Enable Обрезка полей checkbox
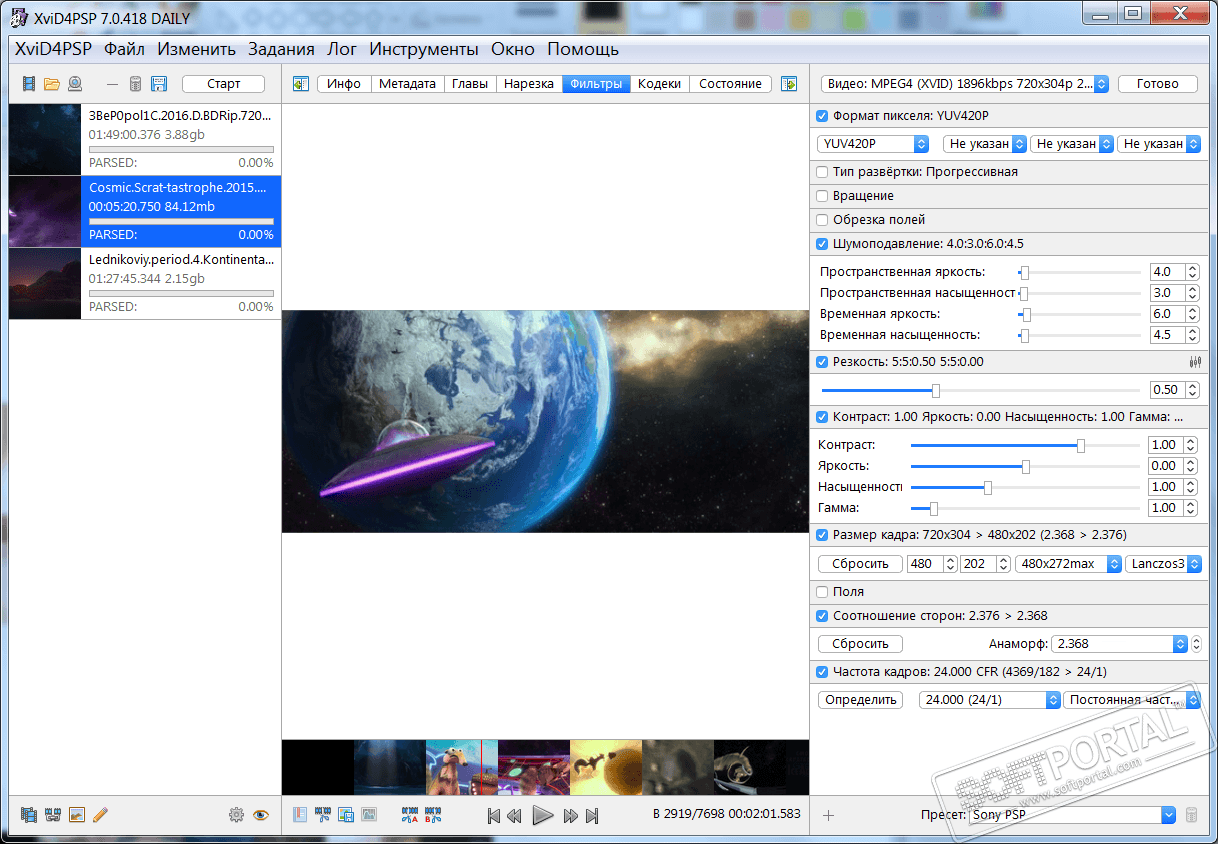Image resolution: width=1218 pixels, height=844 pixels. (x=823, y=220)
